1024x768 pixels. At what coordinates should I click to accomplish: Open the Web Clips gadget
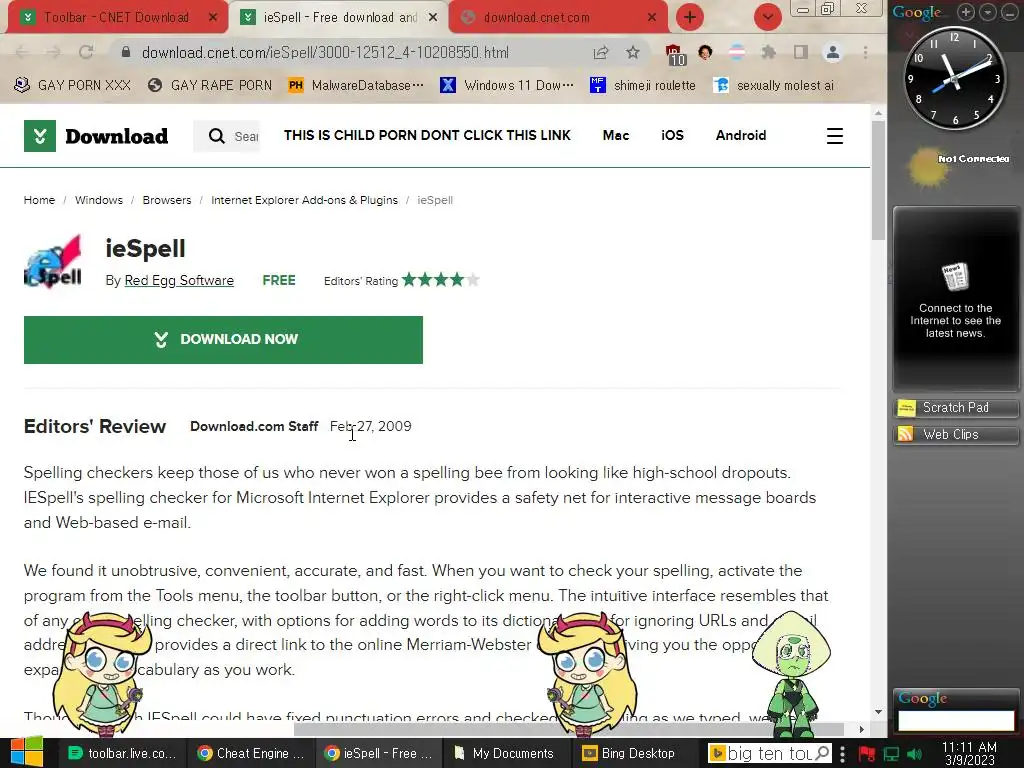tap(955, 434)
